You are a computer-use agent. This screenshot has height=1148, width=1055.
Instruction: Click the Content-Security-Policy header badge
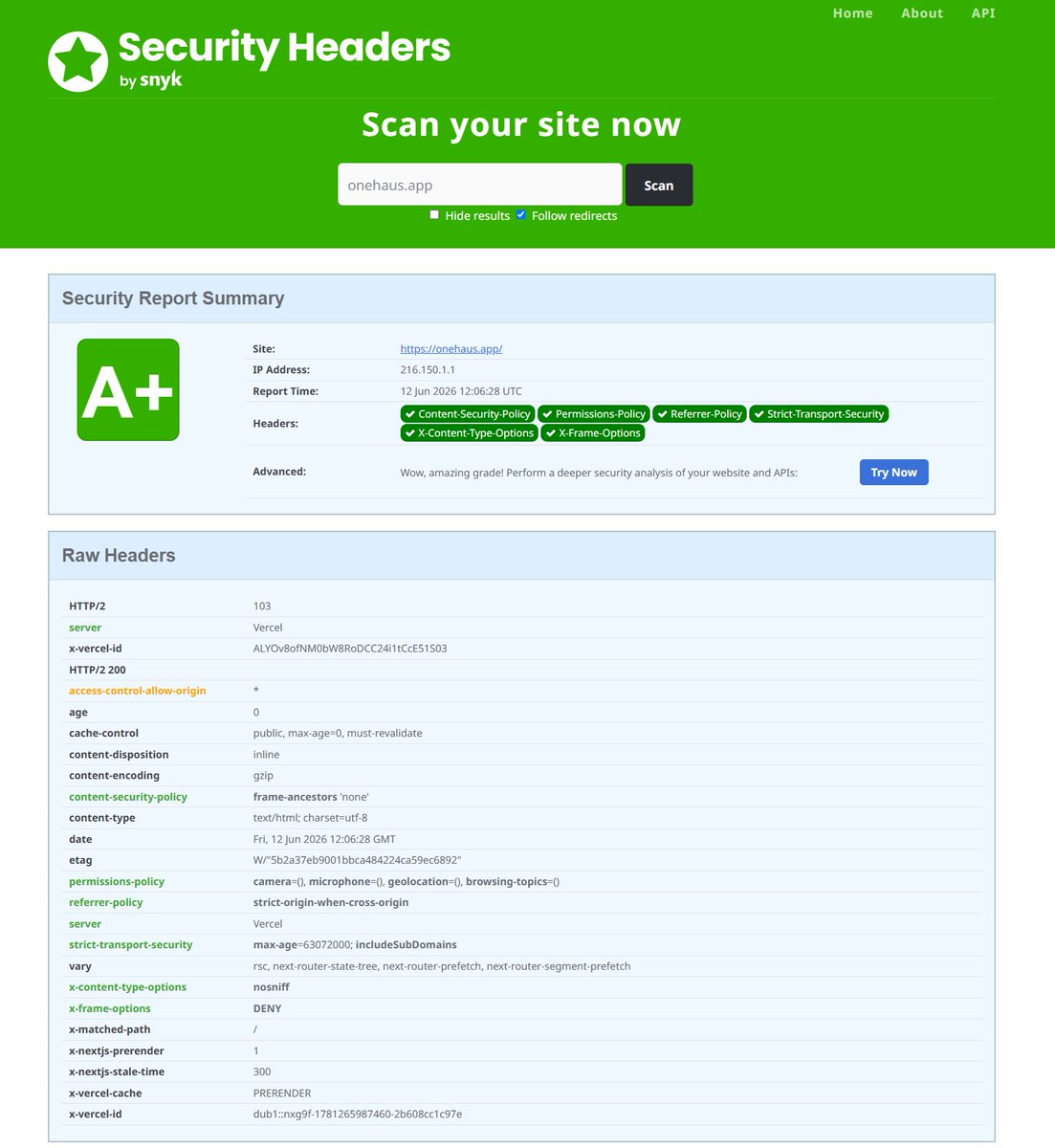click(467, 414)
